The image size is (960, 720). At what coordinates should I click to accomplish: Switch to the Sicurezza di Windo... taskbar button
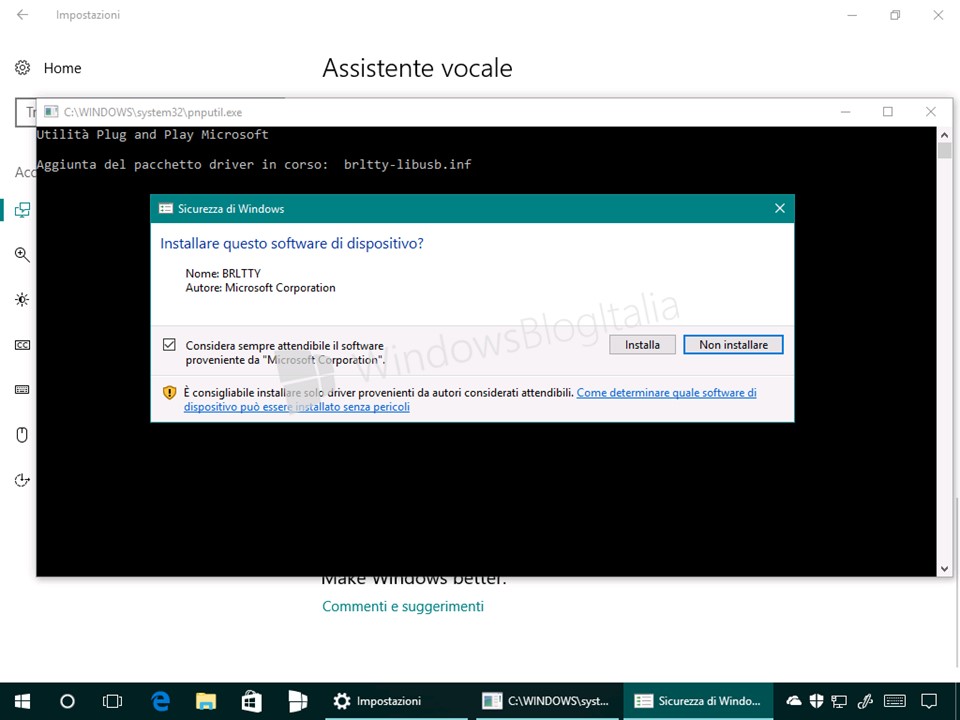tap(698, 701)
